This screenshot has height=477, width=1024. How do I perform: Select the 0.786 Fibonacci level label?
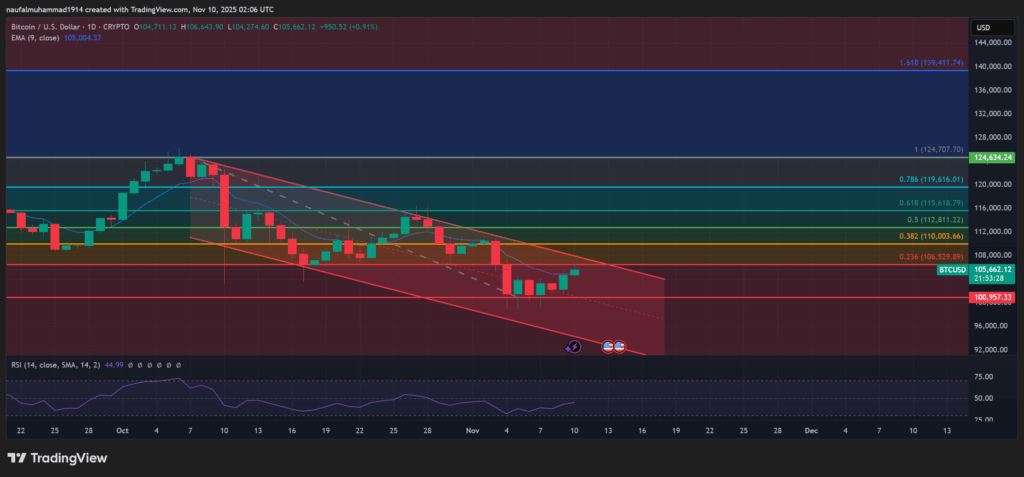pos(931,180)
